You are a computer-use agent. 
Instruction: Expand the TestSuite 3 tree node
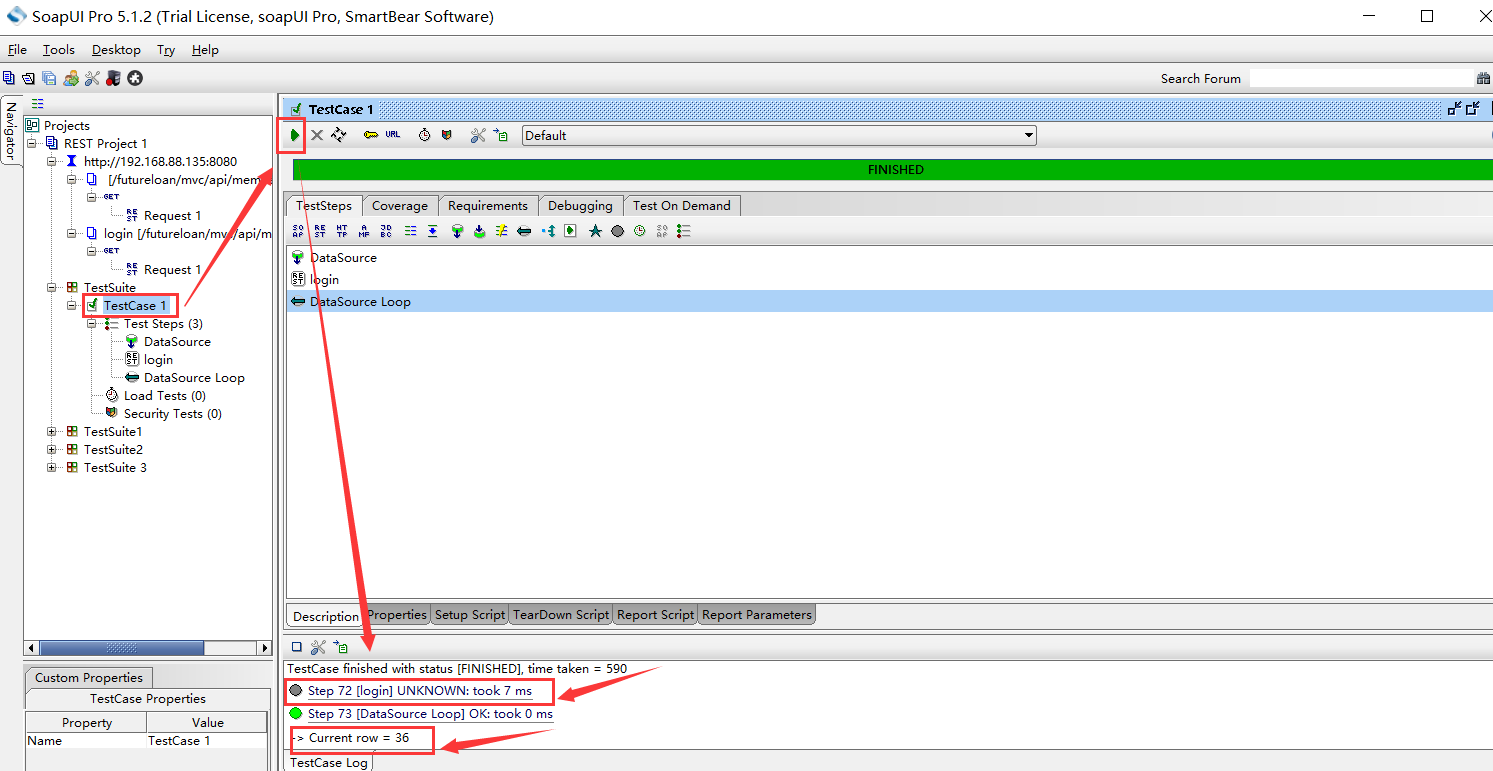52,468
